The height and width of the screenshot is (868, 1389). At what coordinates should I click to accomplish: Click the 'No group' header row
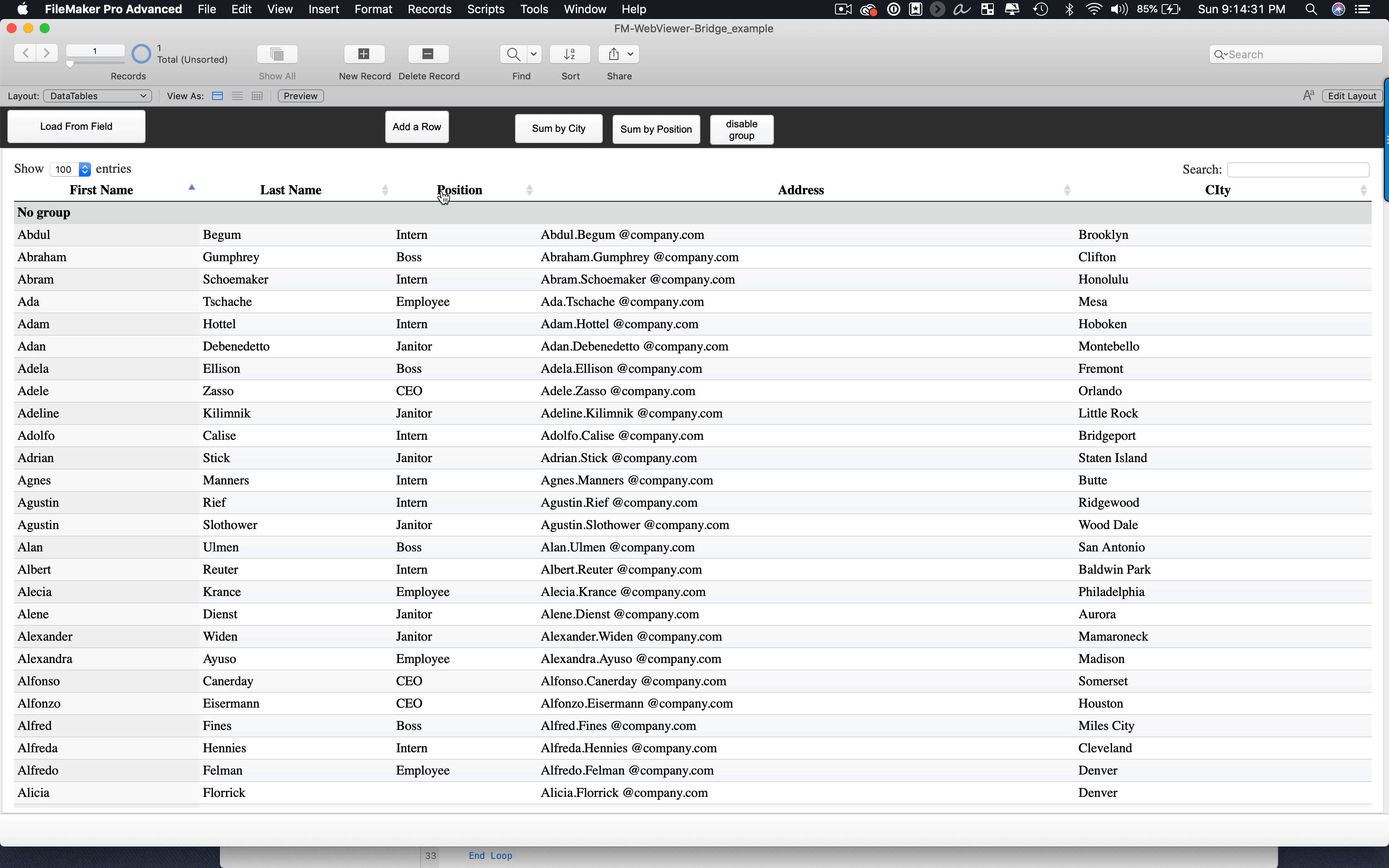(693, 212)
